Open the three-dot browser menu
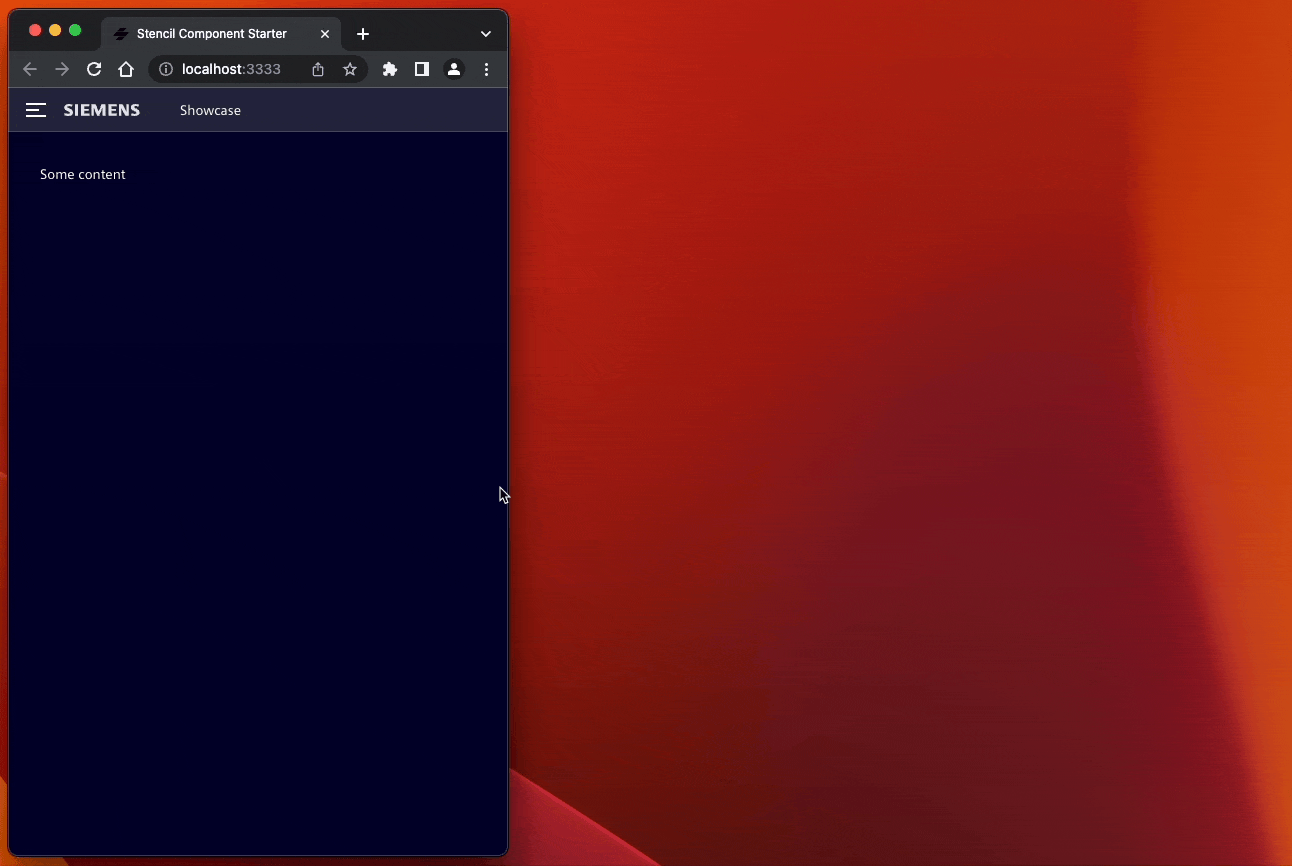 (487, 69)
